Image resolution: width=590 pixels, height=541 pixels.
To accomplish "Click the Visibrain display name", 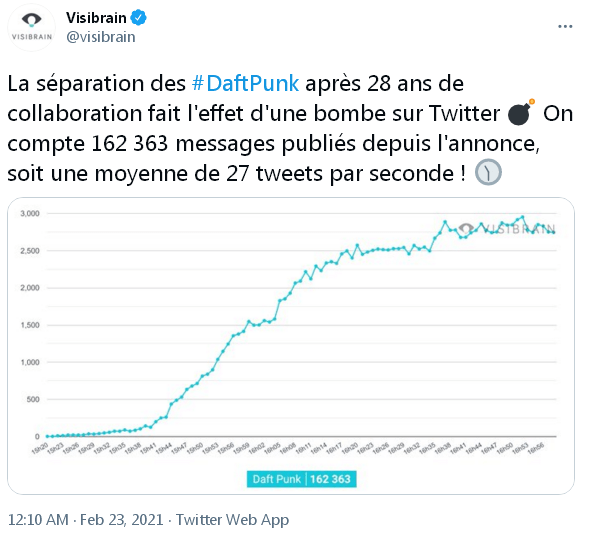I will [96, 18].
